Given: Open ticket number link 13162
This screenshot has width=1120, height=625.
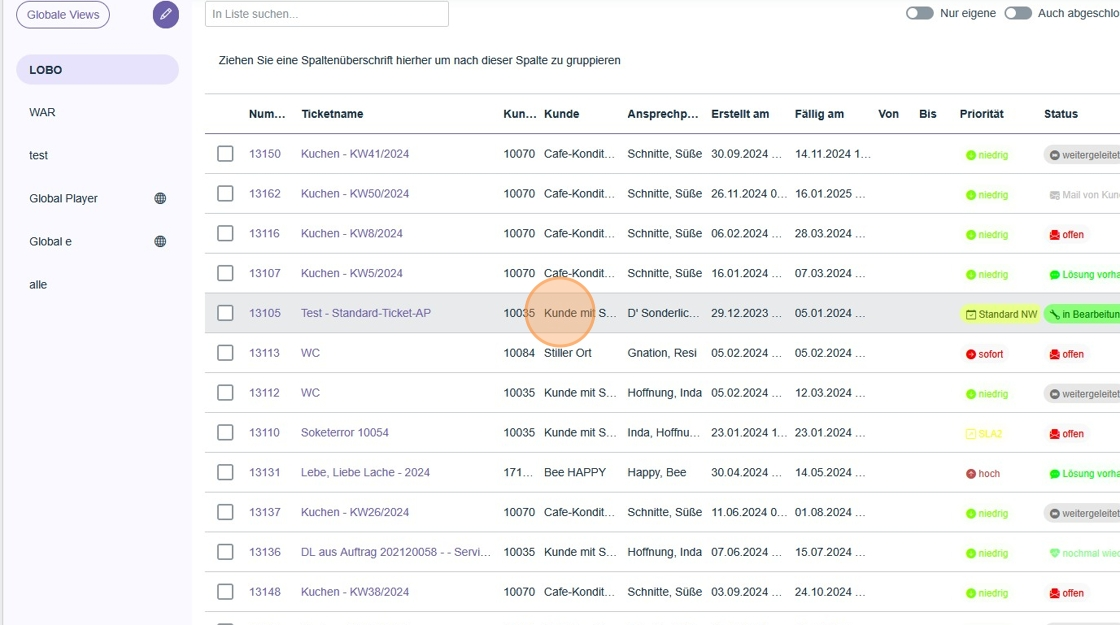Looking at the screenshot, I should [x=265, y=194].
